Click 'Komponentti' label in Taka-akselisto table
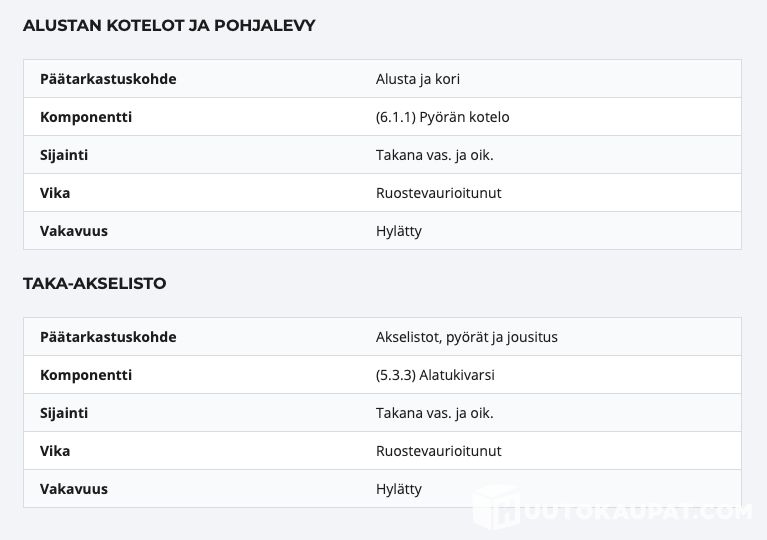The height and width of the screenshot is (540, 767). [x=86, y=375]
